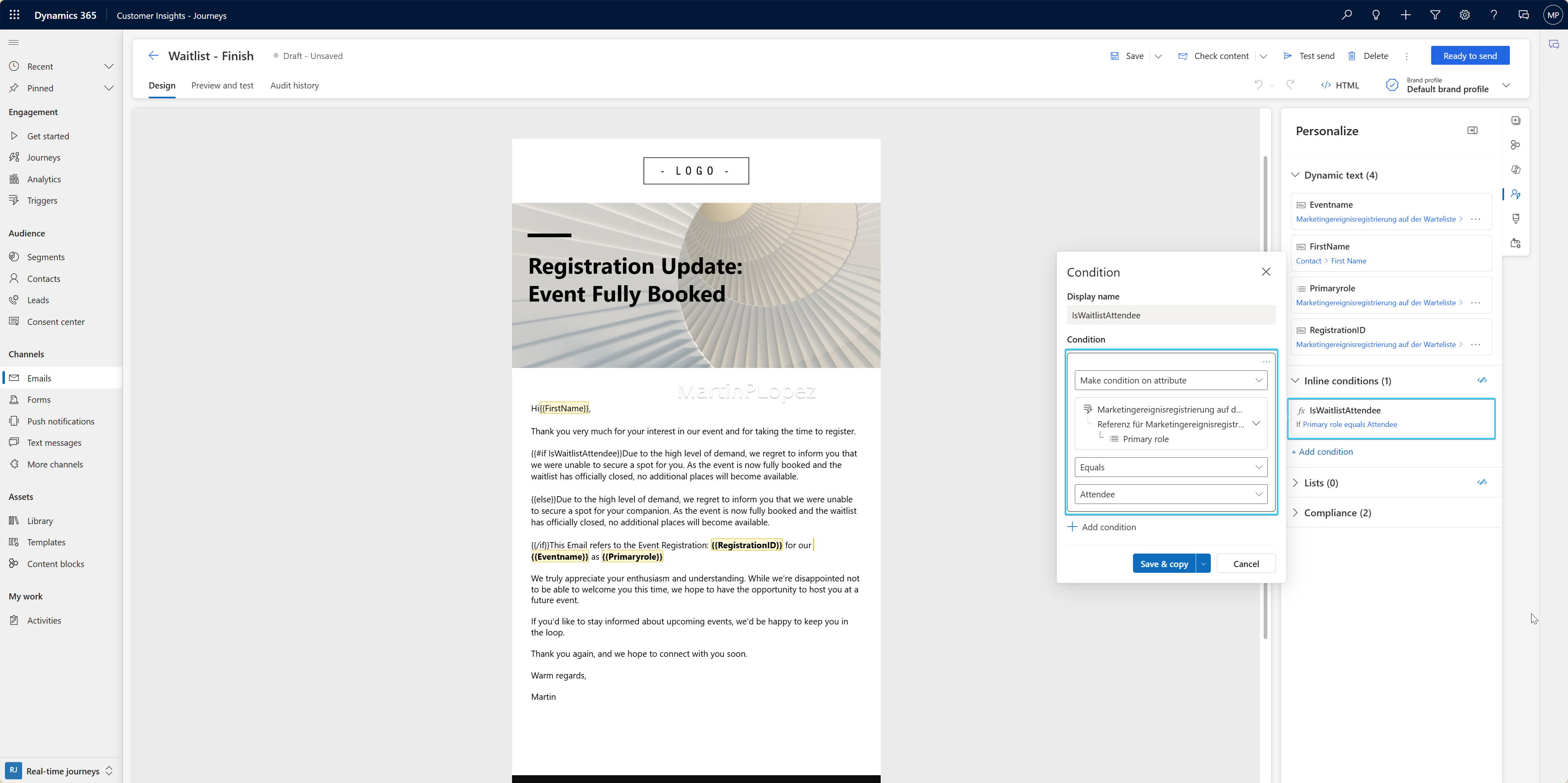
Task: Toggle the sidebar hamburger menu
Action: point(14,42)
